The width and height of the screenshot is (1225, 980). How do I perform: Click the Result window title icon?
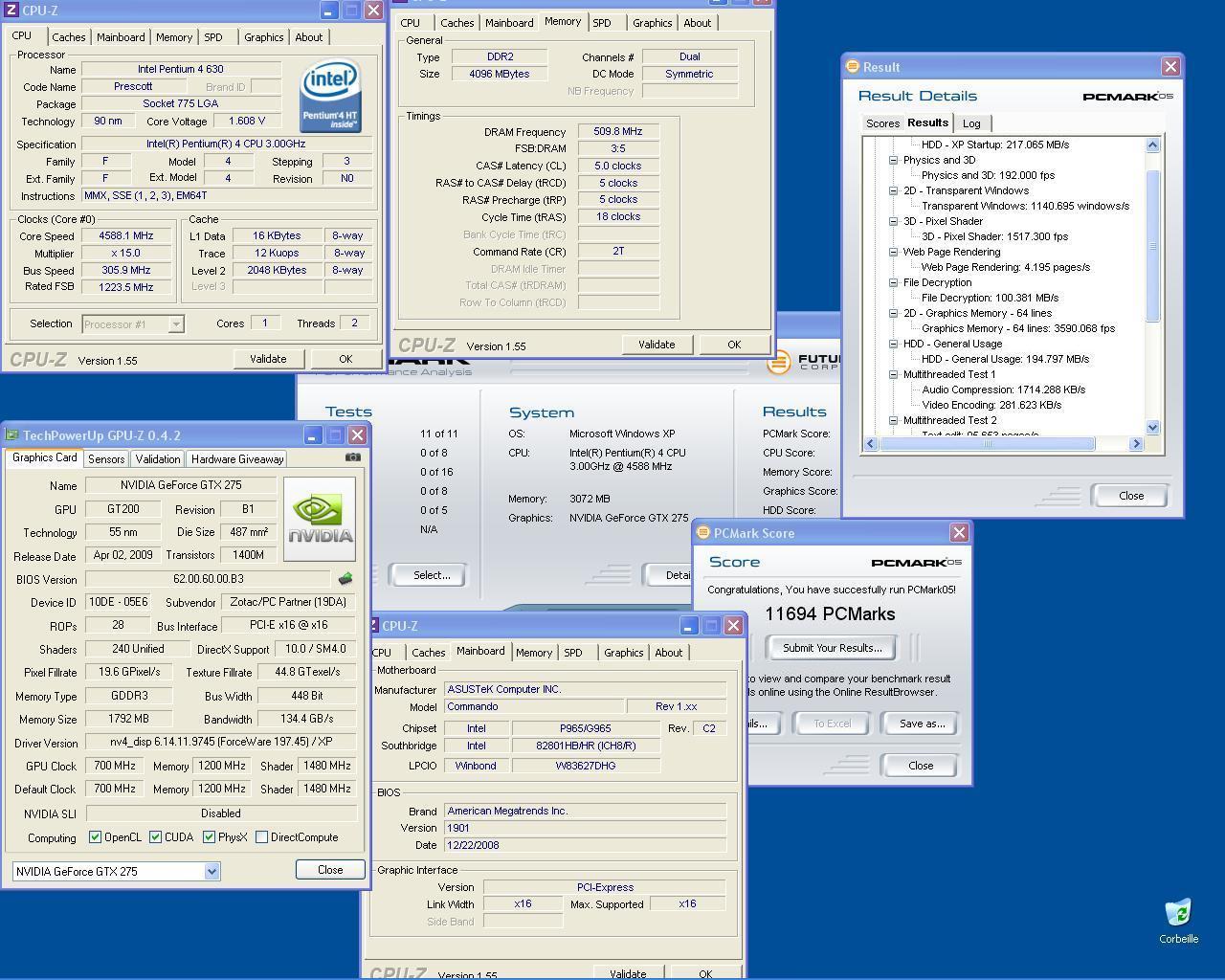(x=853, y=67)
